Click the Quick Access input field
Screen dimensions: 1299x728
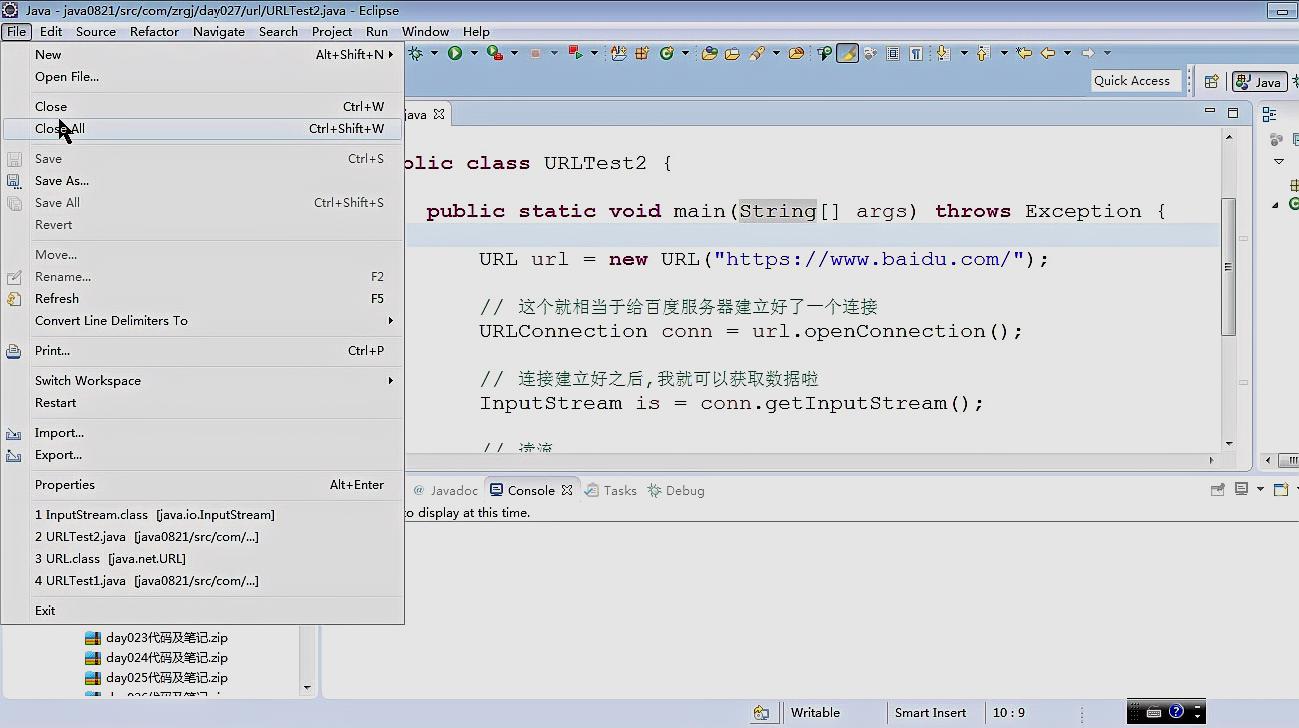[1136, 81]
